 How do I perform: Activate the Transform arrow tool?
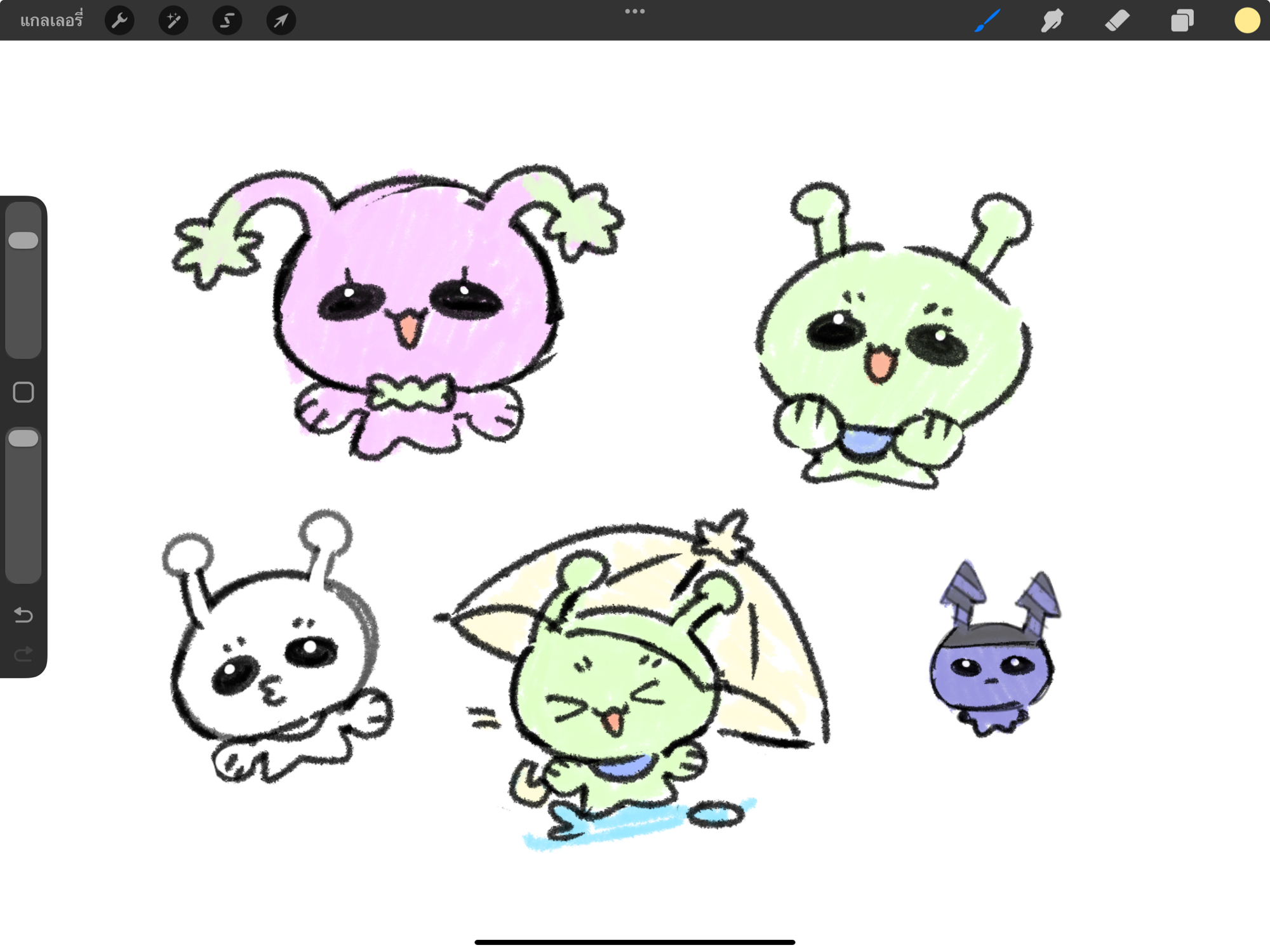pos(281,21)
